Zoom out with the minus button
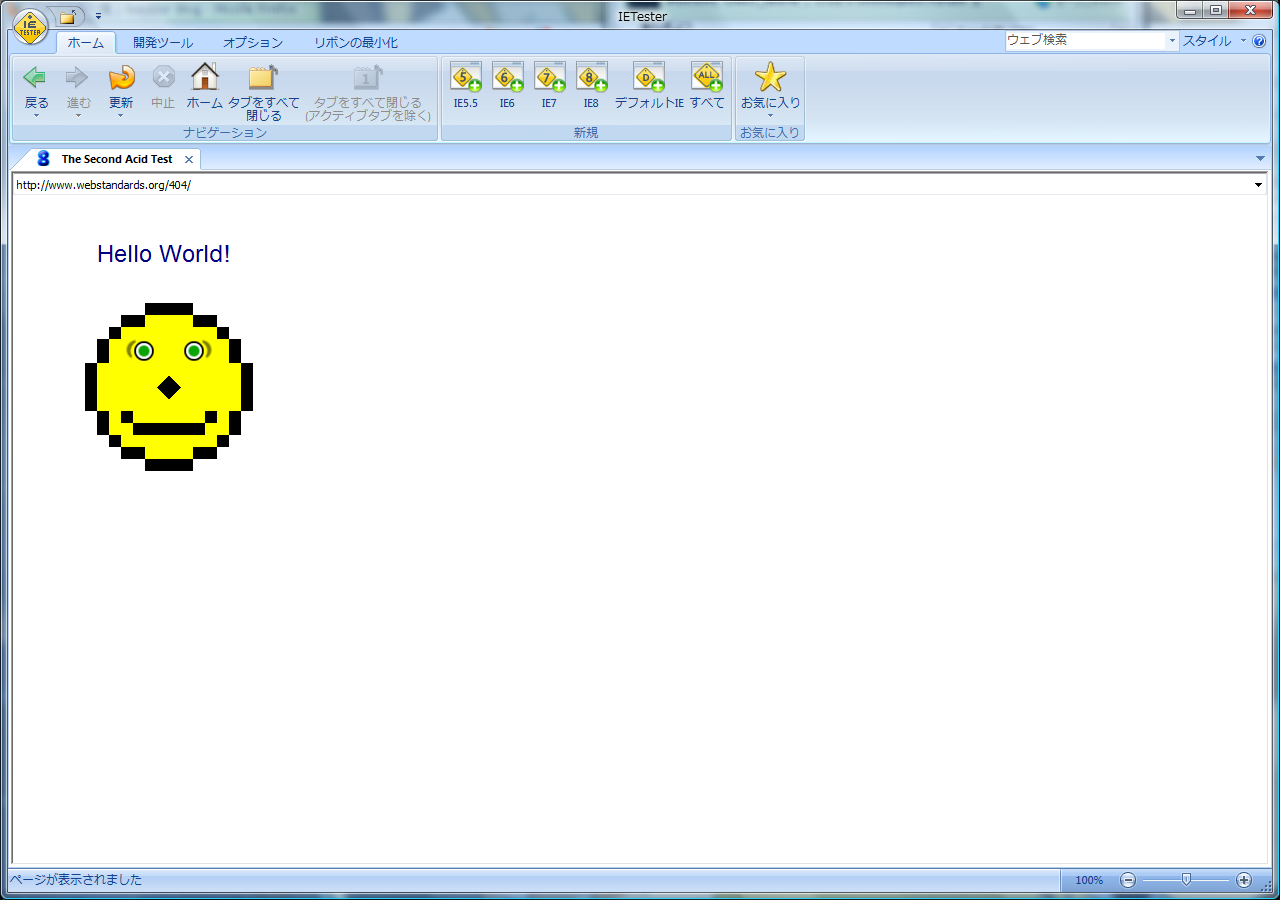 pos(1128,880)
